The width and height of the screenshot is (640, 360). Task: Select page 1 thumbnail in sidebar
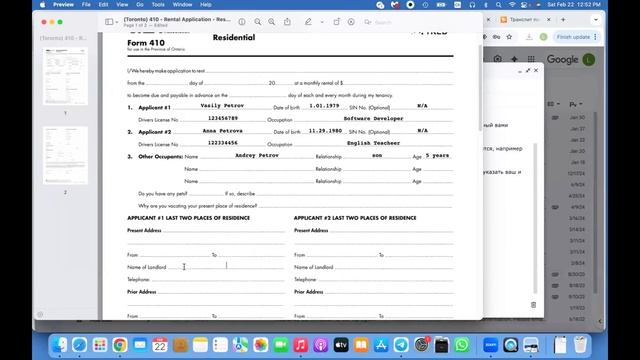[x=65, y=76]
